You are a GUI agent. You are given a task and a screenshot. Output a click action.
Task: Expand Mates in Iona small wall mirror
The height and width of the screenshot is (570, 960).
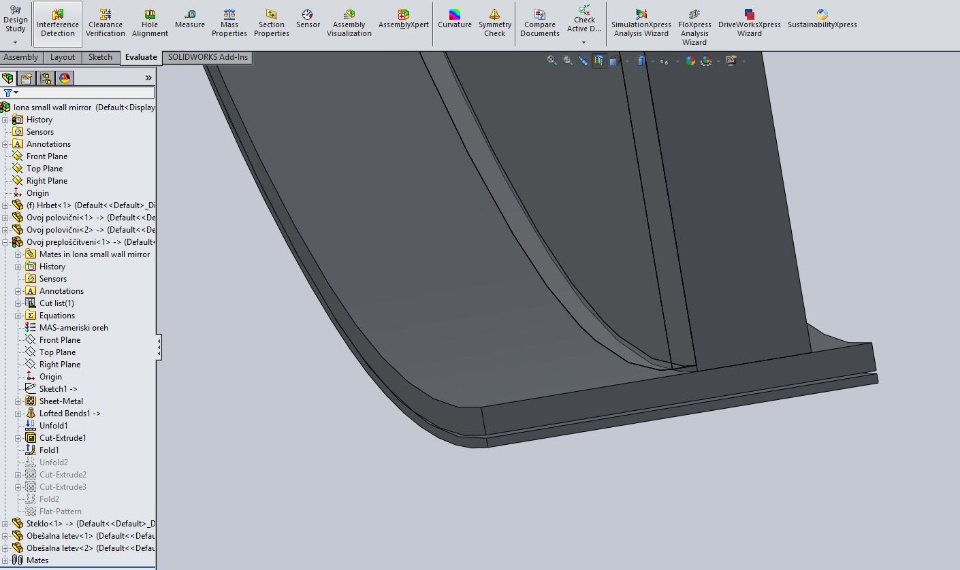point(18,254)
